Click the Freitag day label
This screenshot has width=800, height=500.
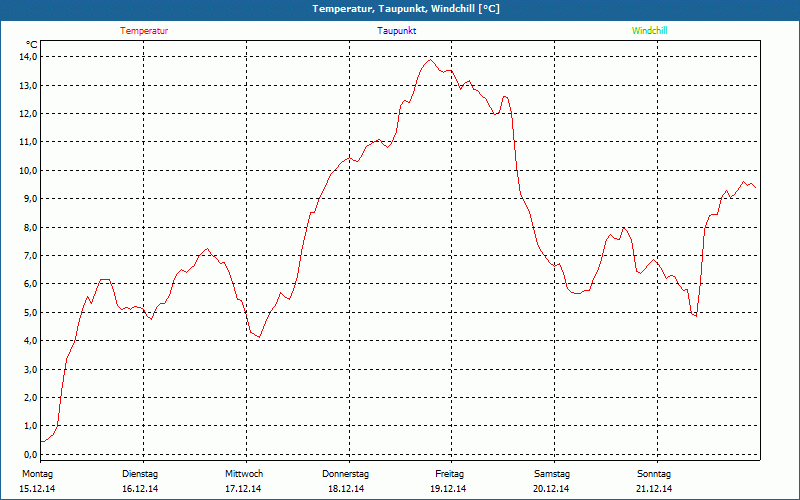(449, 474)
